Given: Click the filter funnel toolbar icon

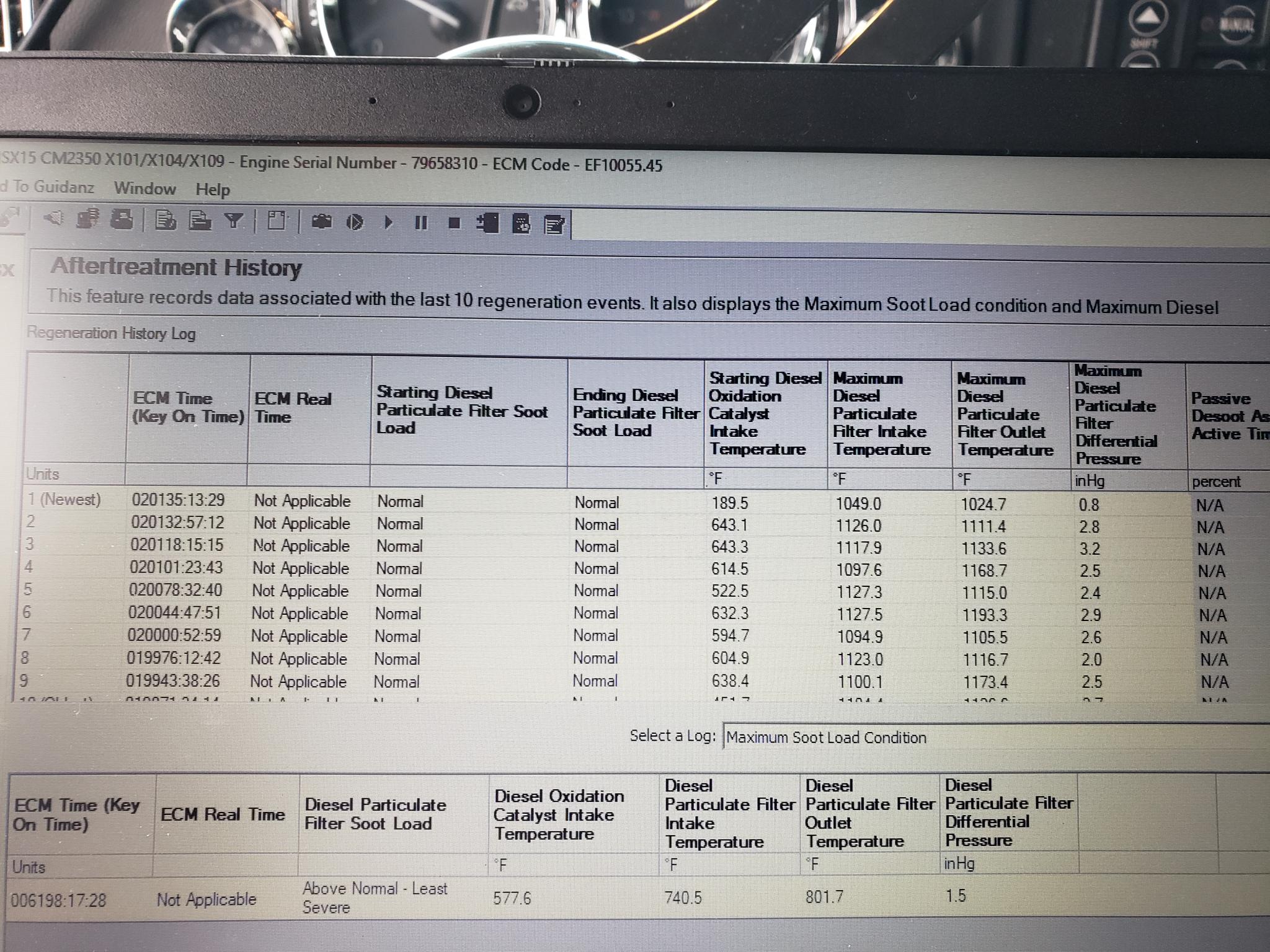Looking at the screenshot, I should [234, 221].
